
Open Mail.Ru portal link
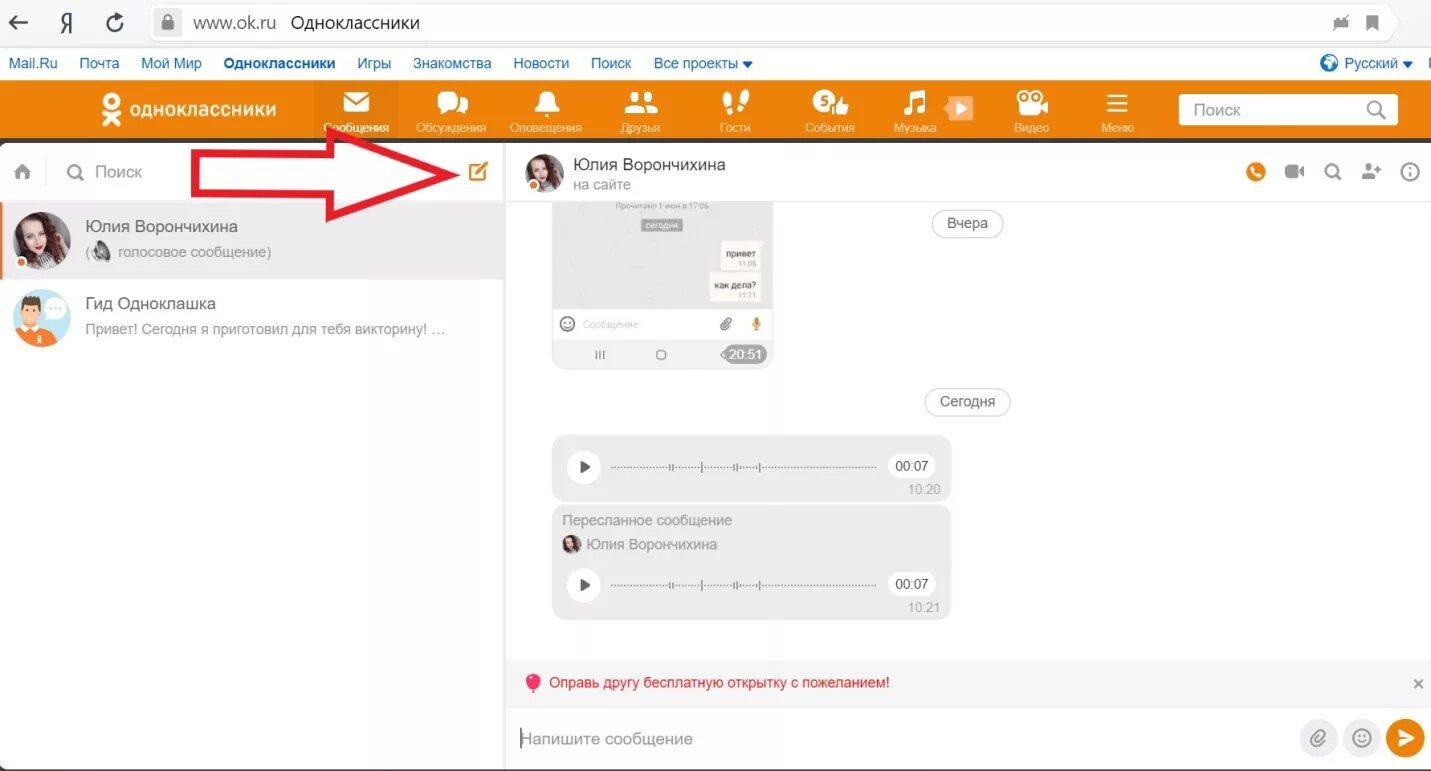[33, 63]
